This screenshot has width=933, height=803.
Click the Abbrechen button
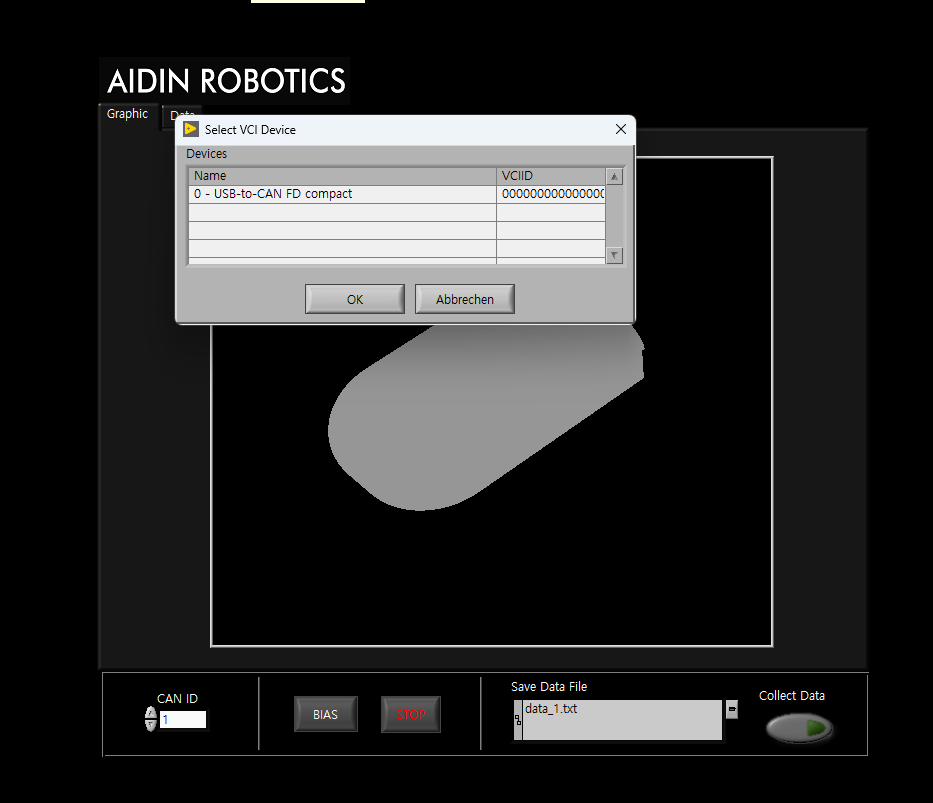465,299
